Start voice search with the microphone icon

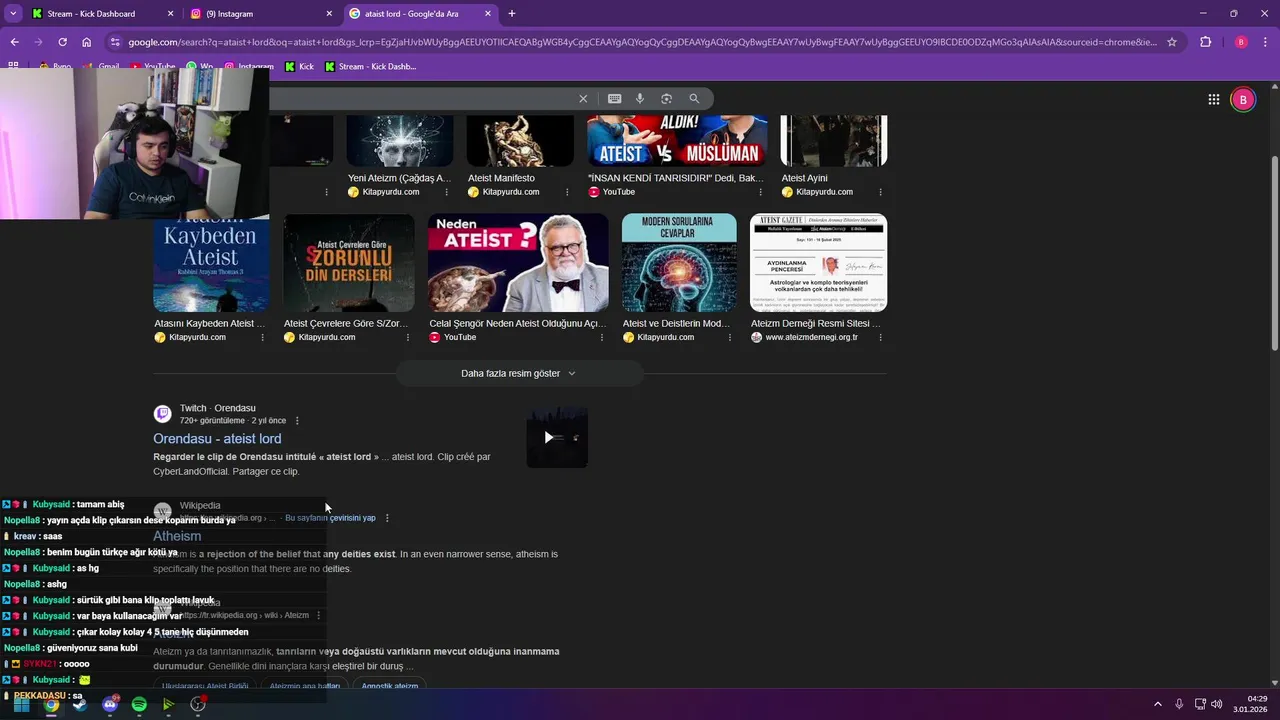640,99
